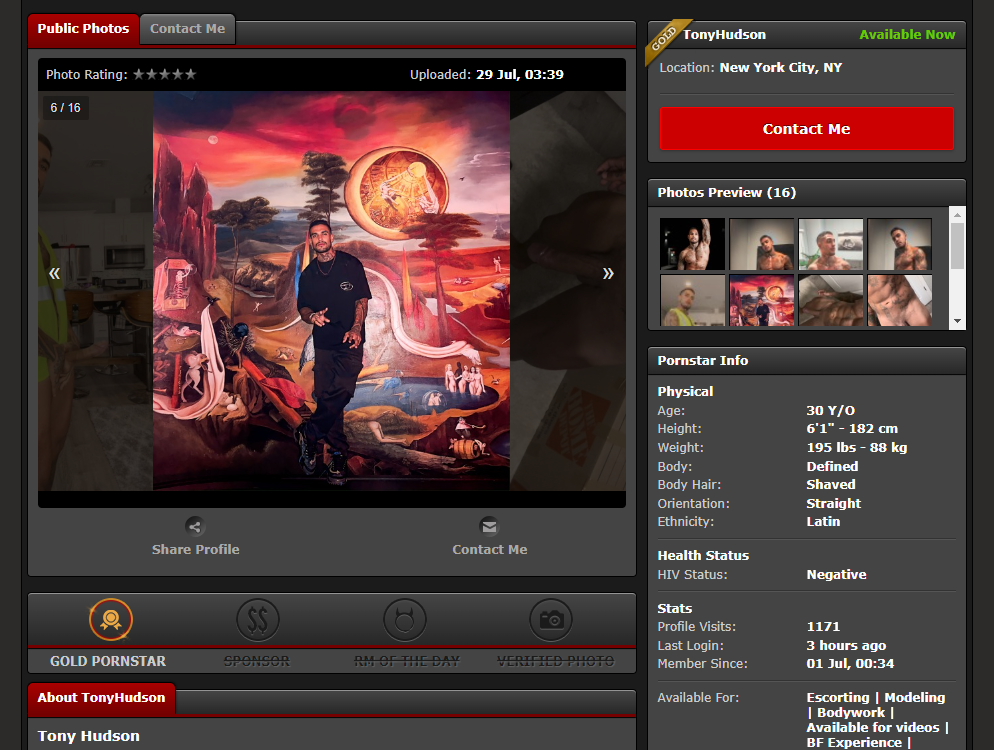
Task: Click the SPONSOR label
Action: [257, 661]
